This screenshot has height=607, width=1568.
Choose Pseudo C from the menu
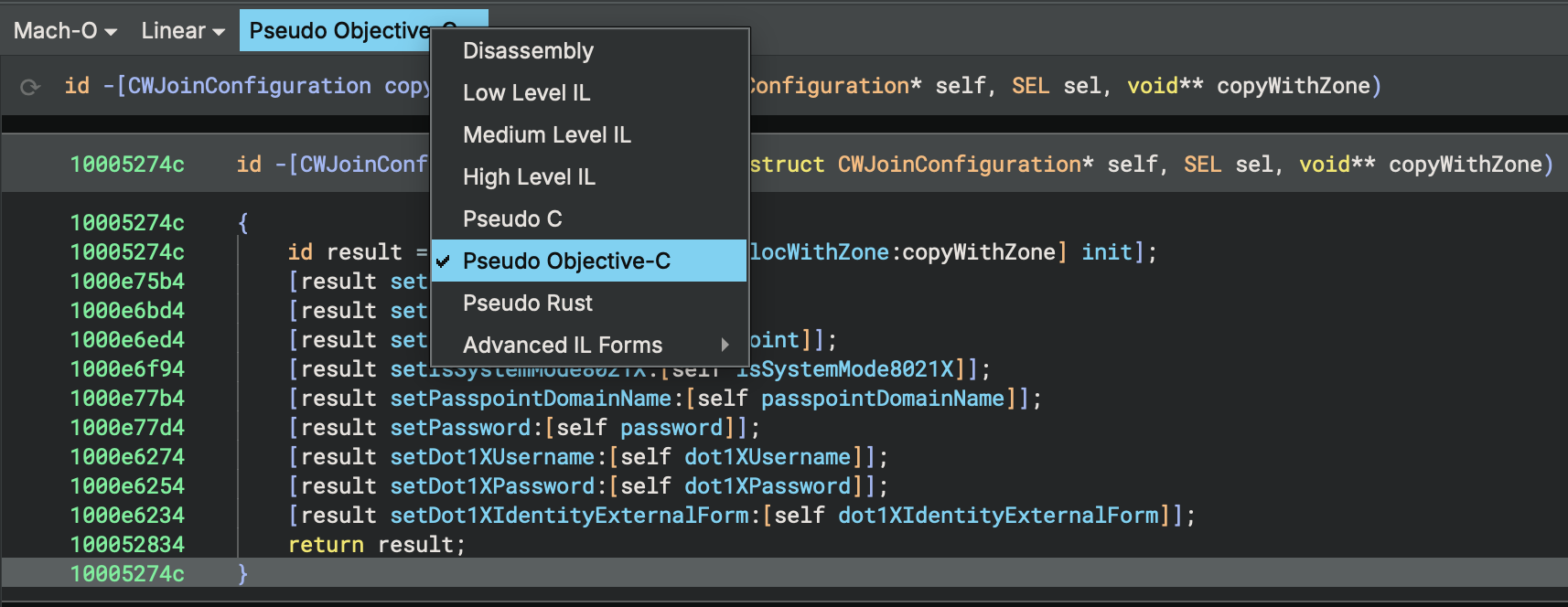512,219
